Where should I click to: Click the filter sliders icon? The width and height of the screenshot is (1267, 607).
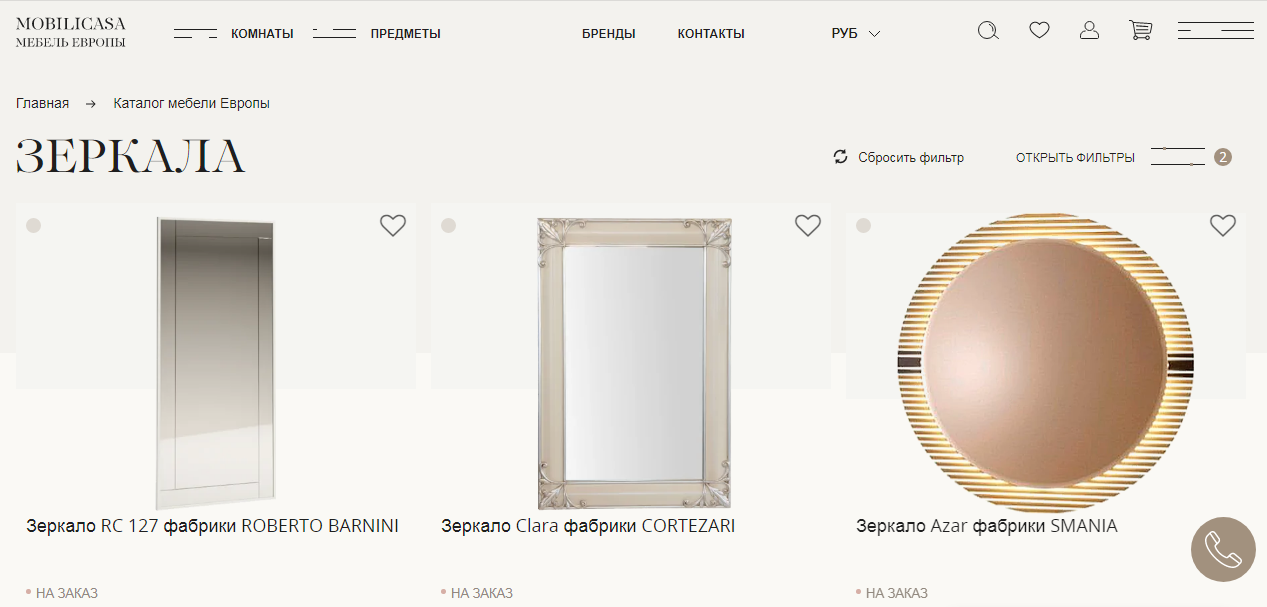coord(1178,157)
